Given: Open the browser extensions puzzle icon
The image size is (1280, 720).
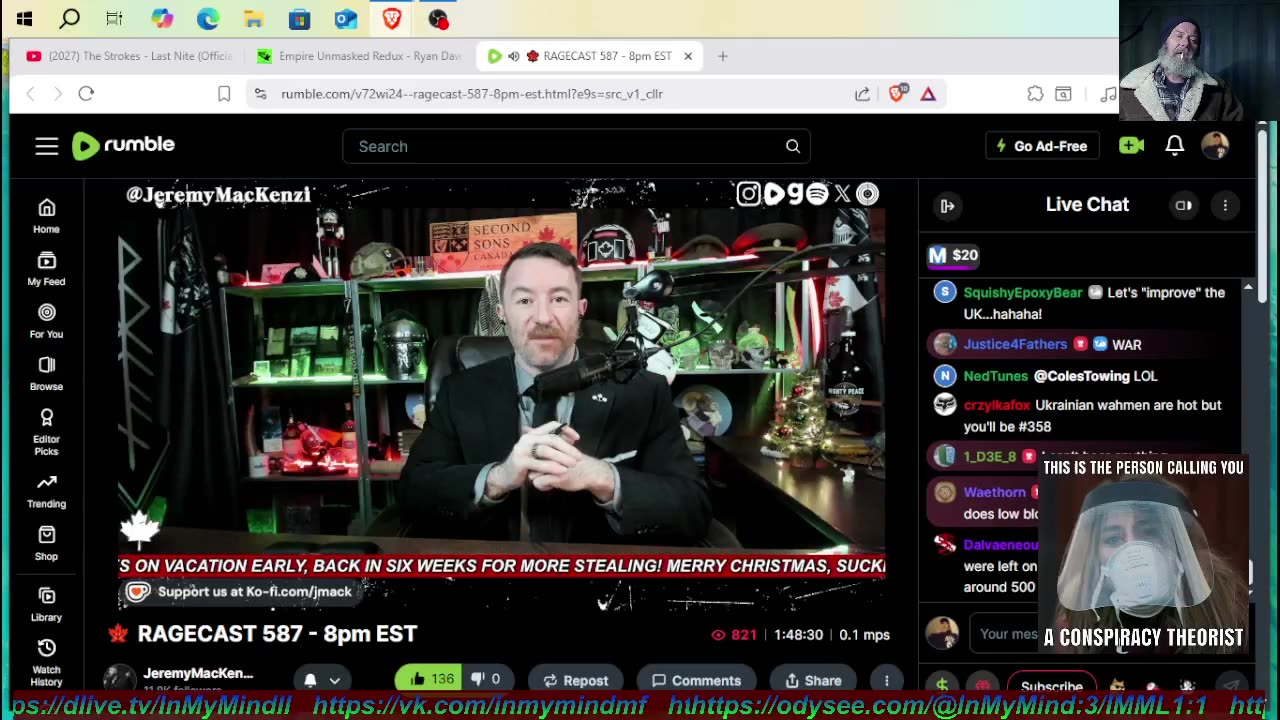Looking at the screenshot, I should tap(1035, 94).
